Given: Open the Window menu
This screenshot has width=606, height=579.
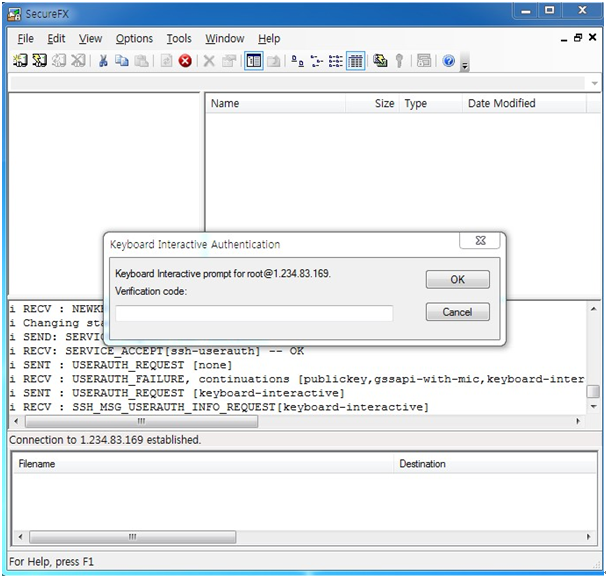Looking at the screenshot, I should (225, 39).
